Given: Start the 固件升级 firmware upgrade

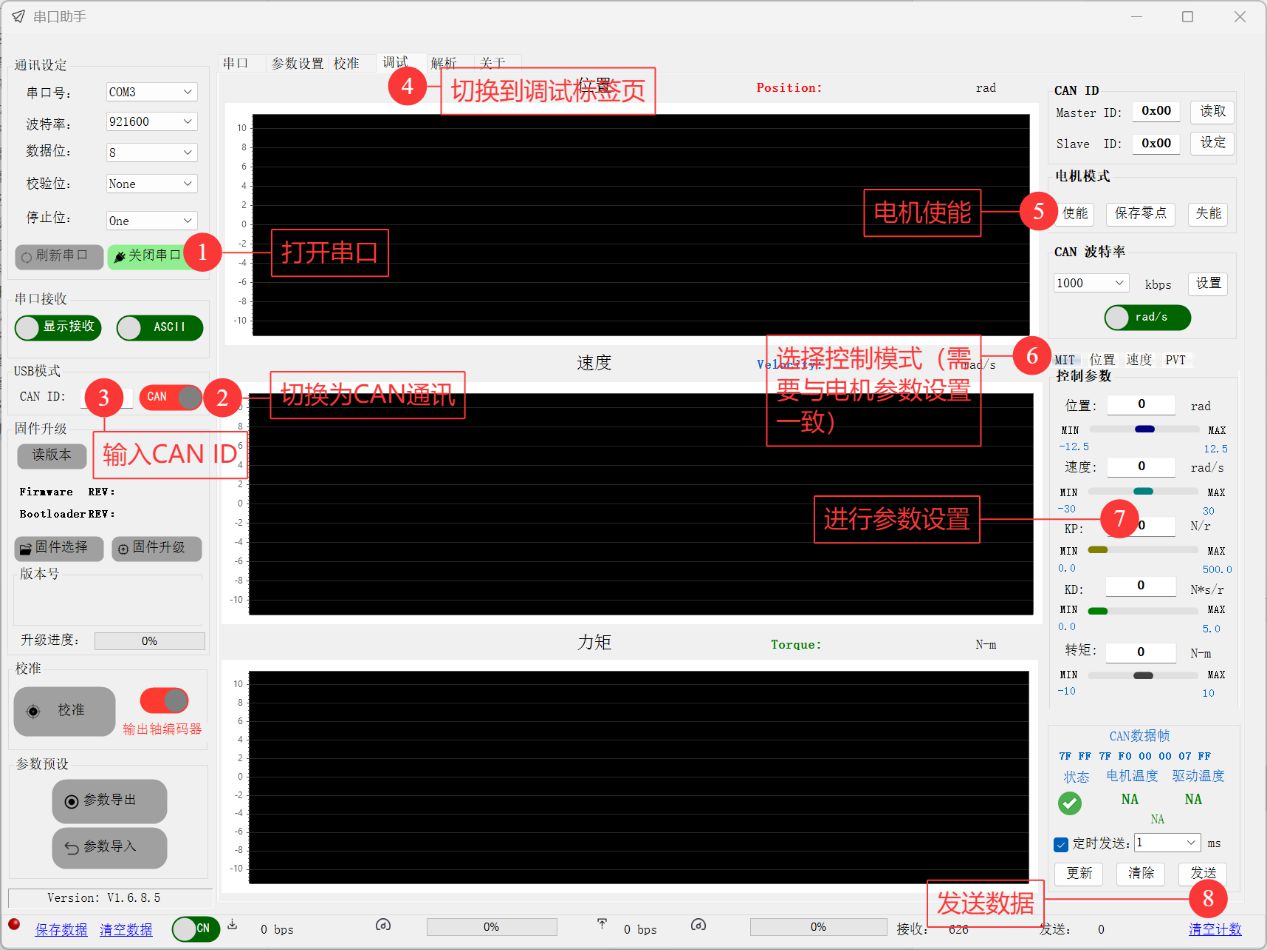Looking at the screenshot, I should 156,548.
